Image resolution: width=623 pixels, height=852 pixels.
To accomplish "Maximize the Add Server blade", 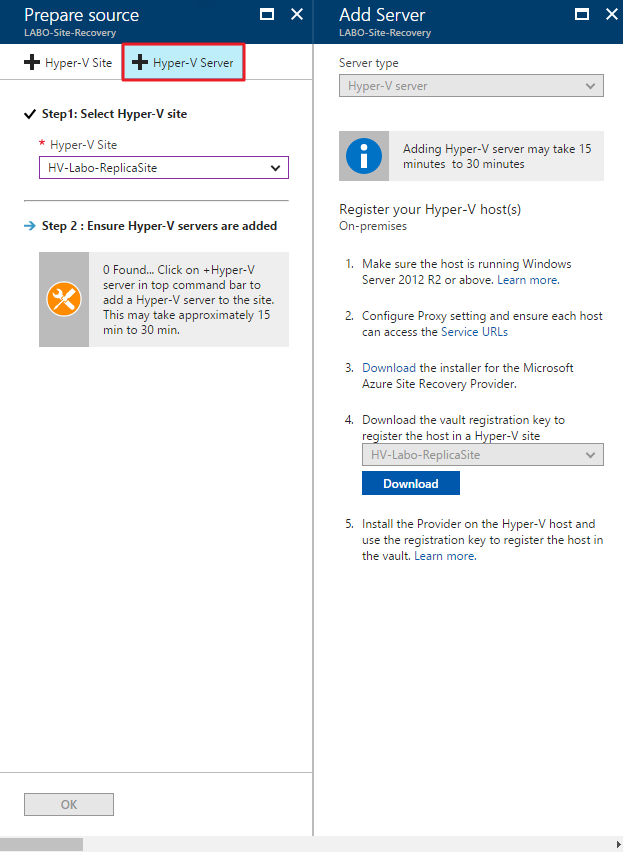I will (582, 14).
